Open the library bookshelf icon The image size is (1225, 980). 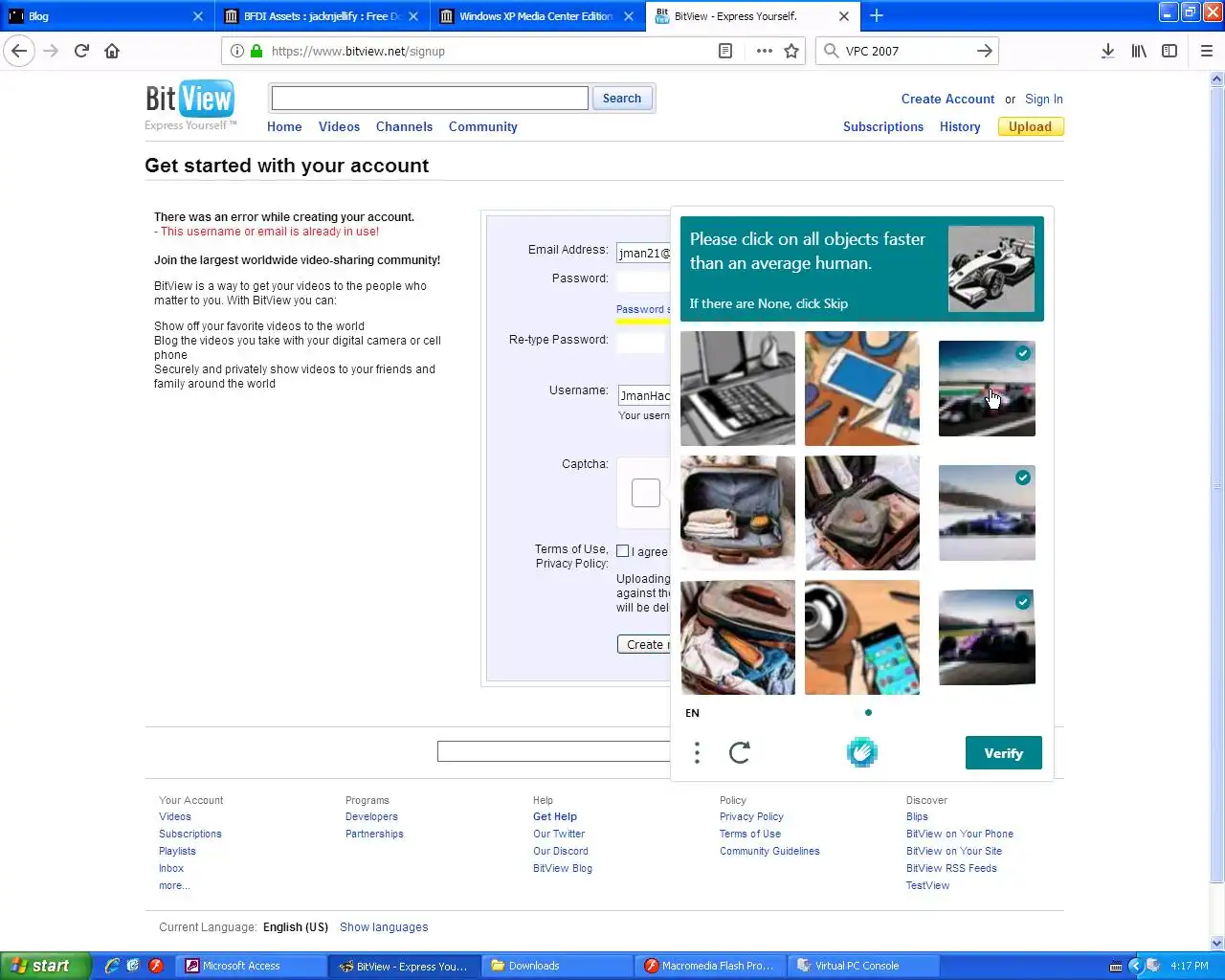point(1139,51)
